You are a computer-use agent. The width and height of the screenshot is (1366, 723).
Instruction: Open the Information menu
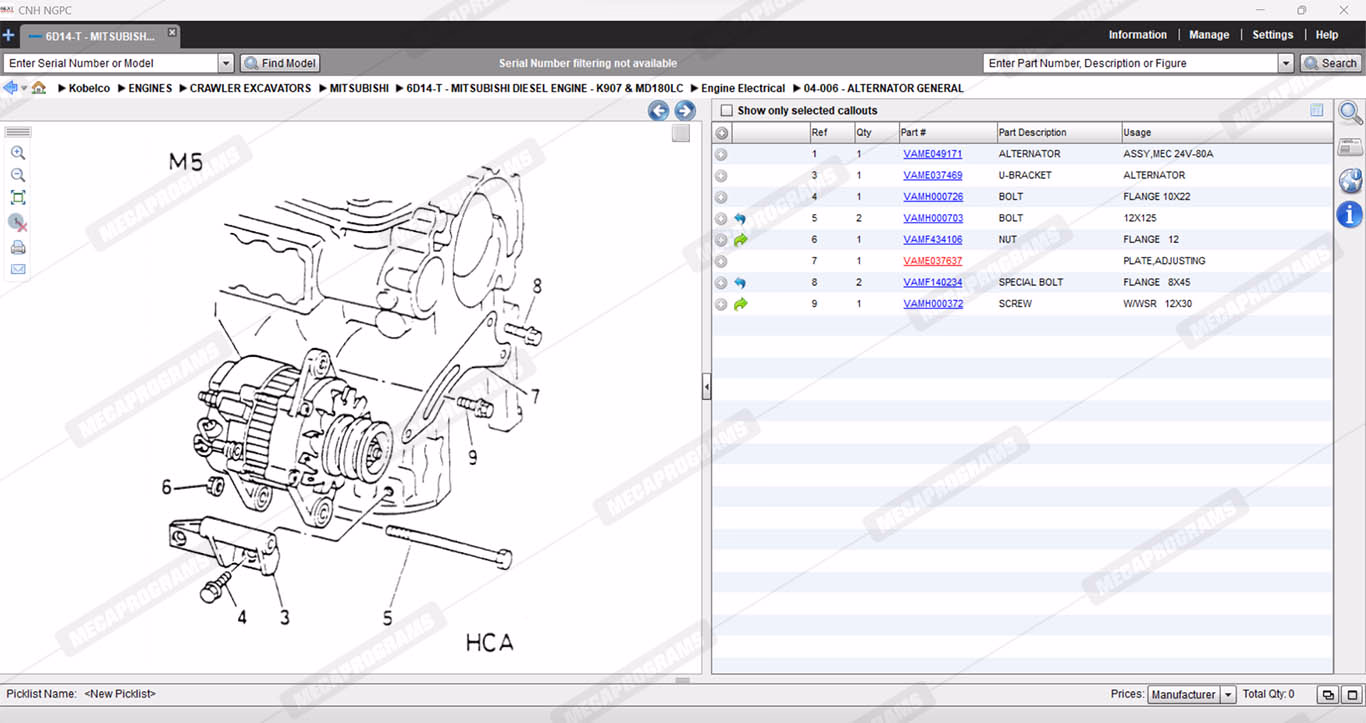1137,35
